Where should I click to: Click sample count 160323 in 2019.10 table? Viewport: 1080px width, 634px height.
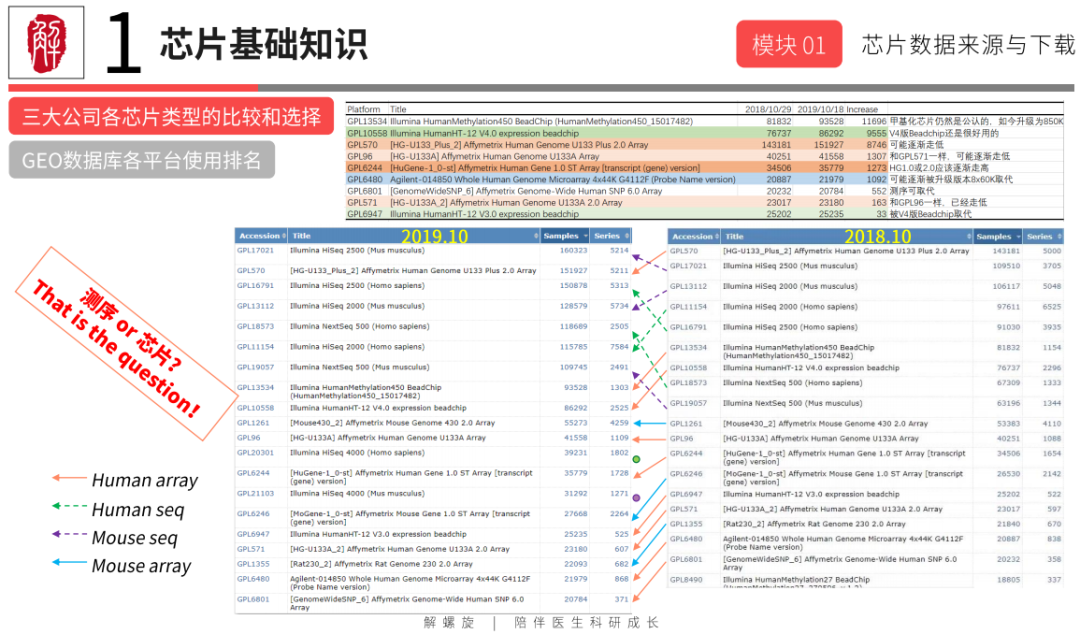(x=573, y=251)
